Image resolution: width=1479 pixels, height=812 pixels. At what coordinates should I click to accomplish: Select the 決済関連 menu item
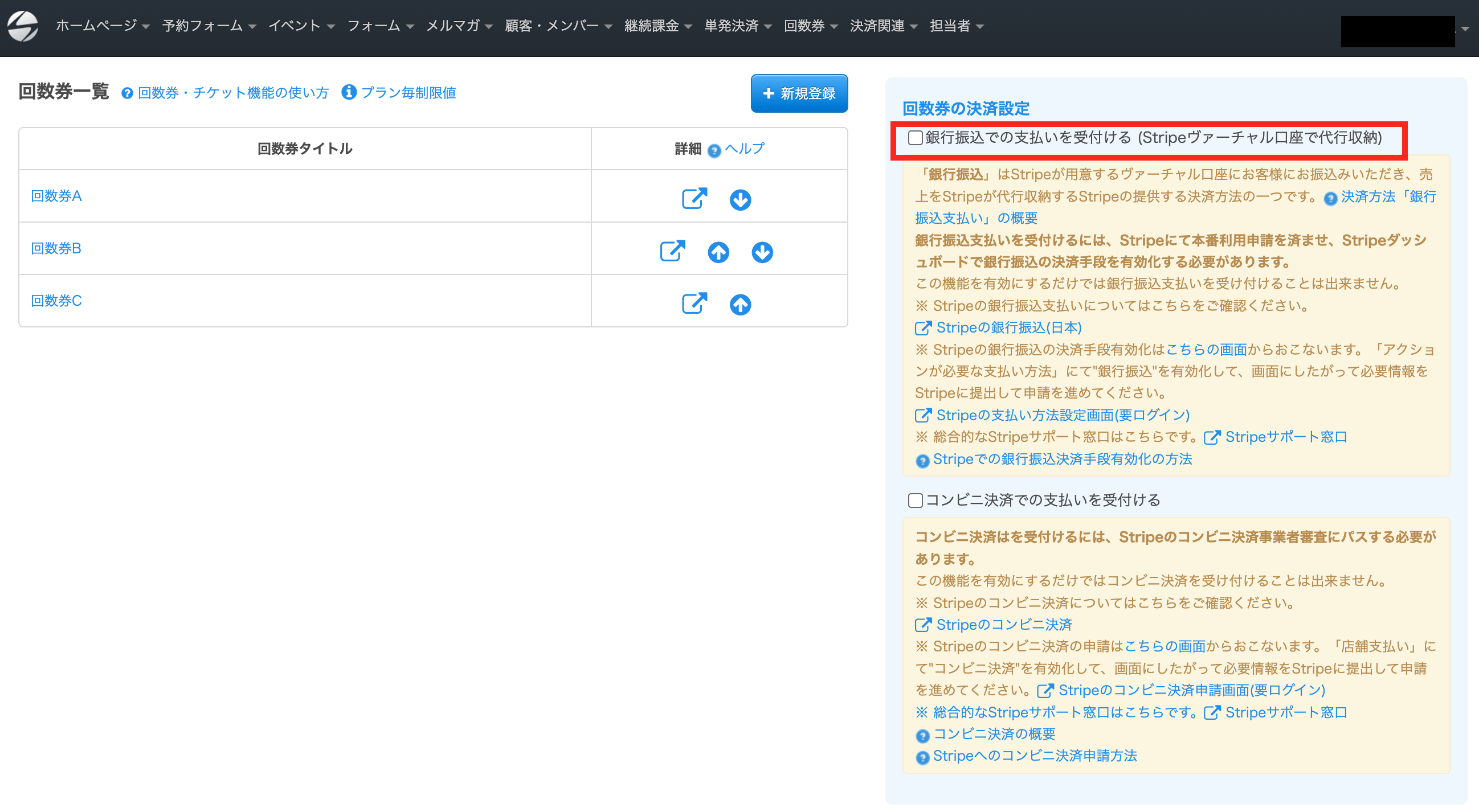pos(877,26)
